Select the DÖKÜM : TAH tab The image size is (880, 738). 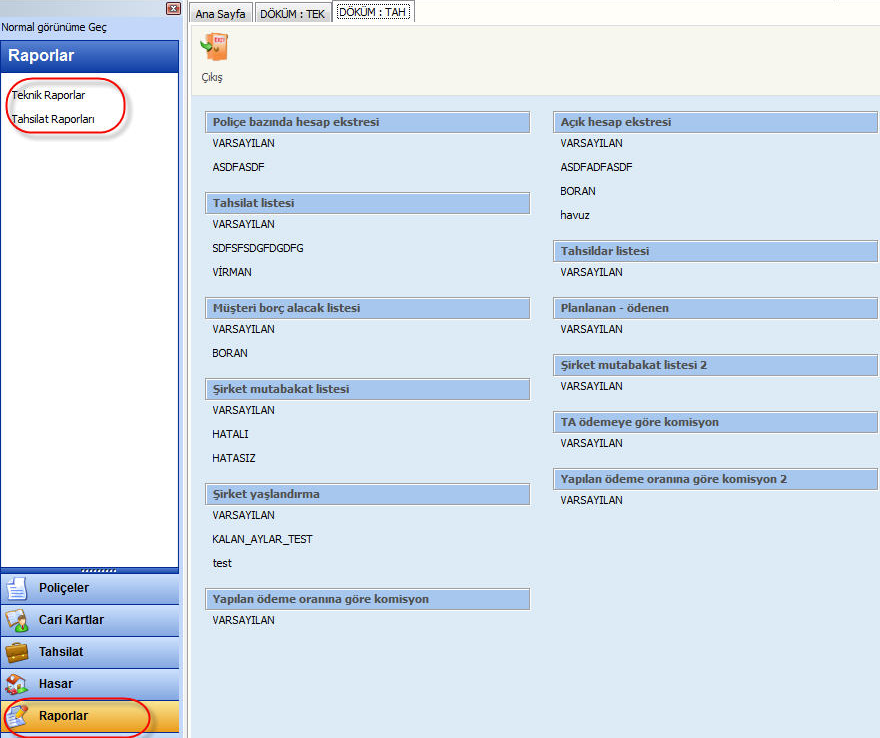coord(373,13)
